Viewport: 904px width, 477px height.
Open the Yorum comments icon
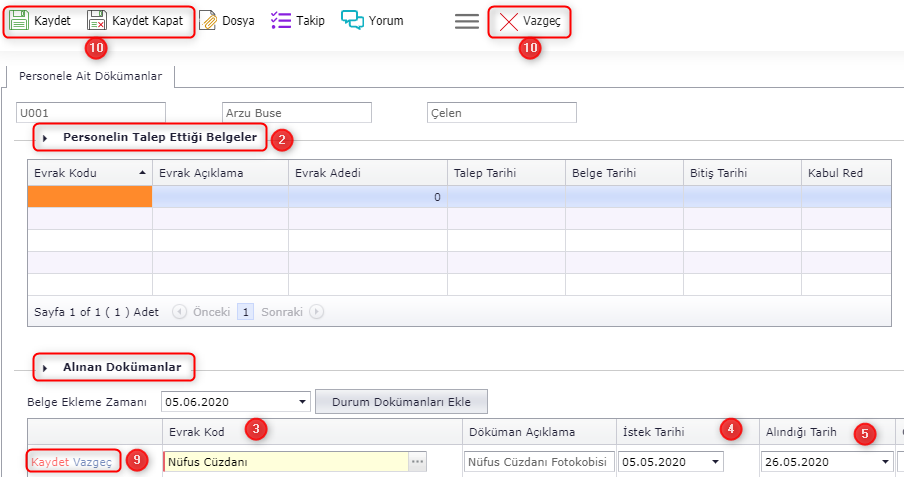(x=352, y=20)
